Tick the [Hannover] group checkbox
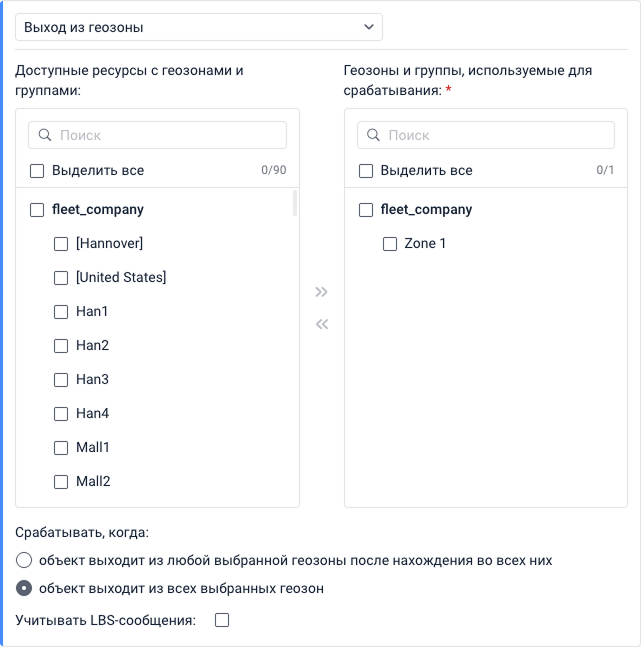This screenshot has height=647, width=641. click(61, 244)
